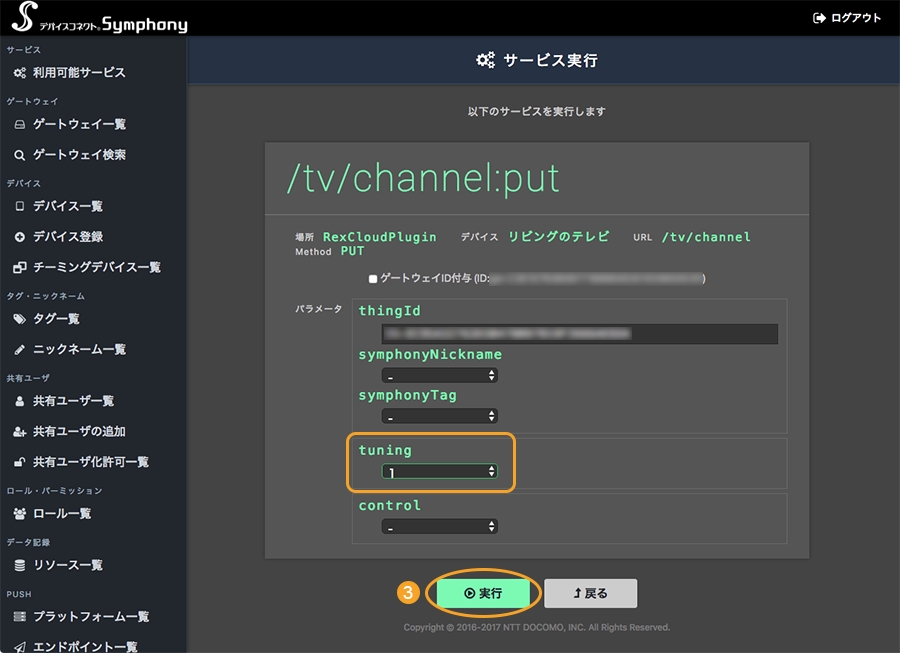Click the リビングのテレビ device name
The width and height of the screenshot is (900, 653).
tap(558, 237)
